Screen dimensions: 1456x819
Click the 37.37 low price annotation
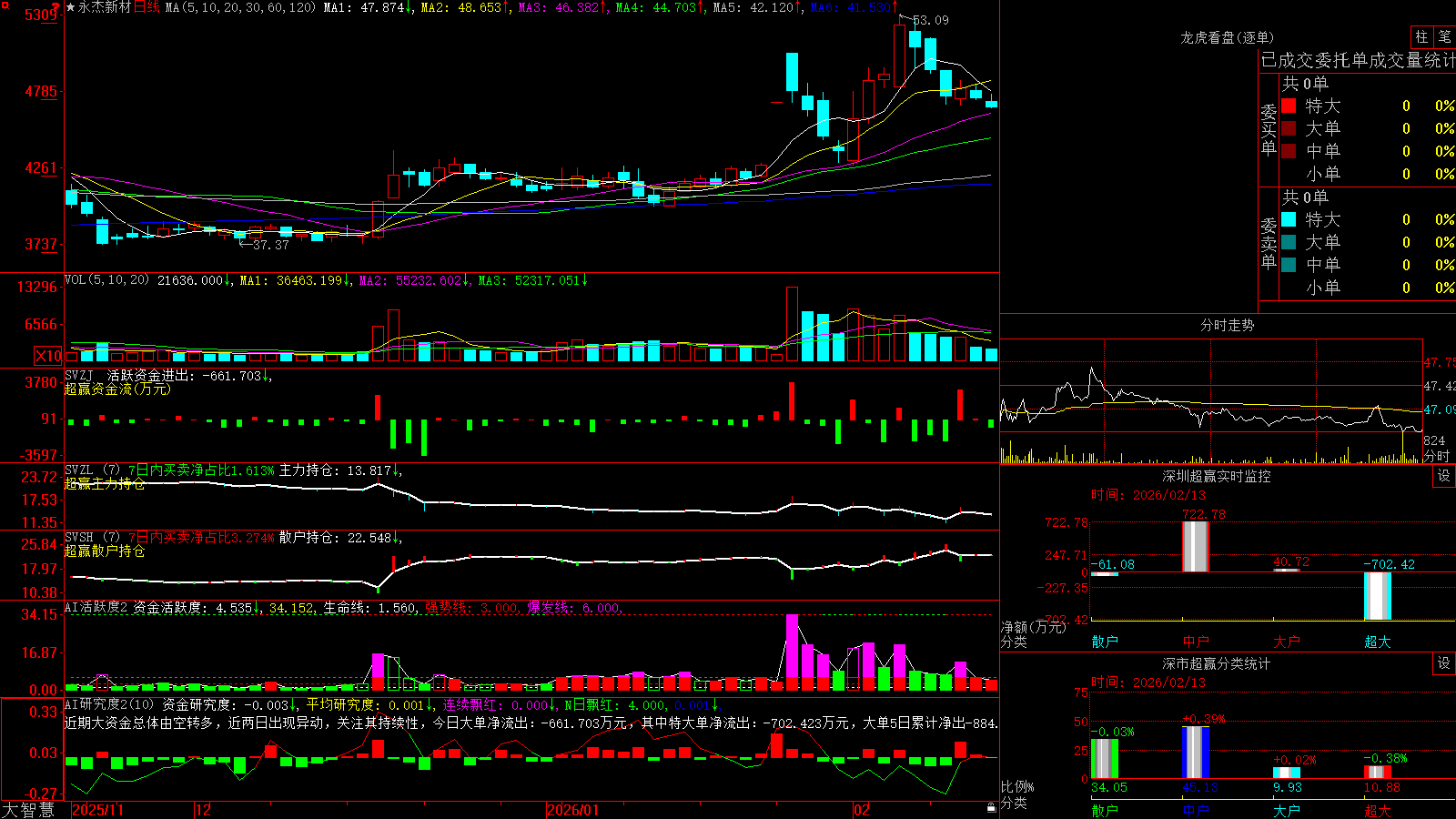coord(270,245)
